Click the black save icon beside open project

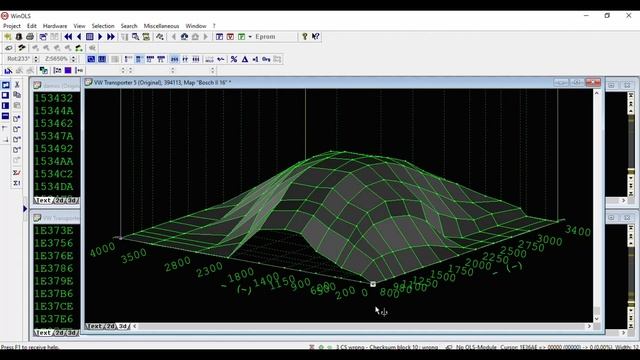click(x=19, y=37)
